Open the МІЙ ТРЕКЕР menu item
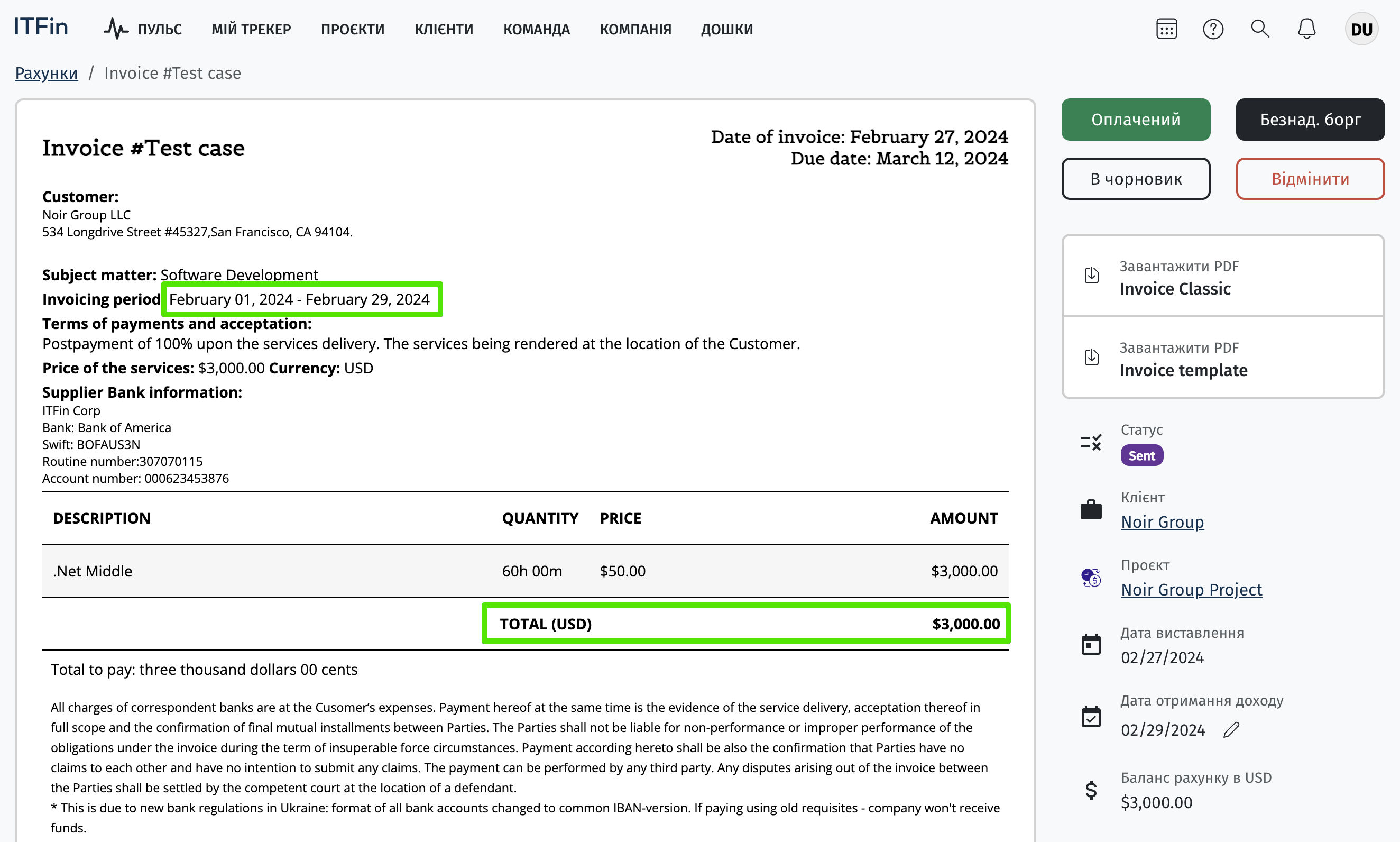Viewport: 1400px width, 842px height. 251,29
